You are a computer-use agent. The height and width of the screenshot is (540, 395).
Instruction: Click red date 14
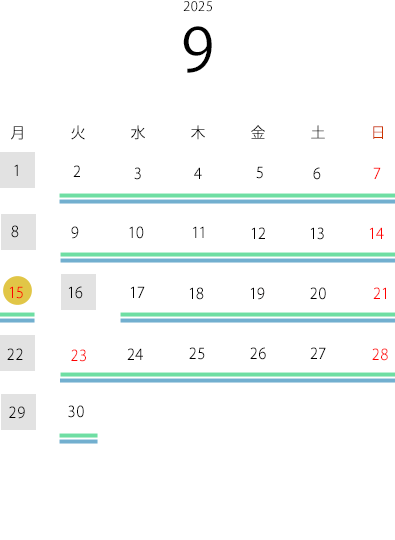[376, 233]
